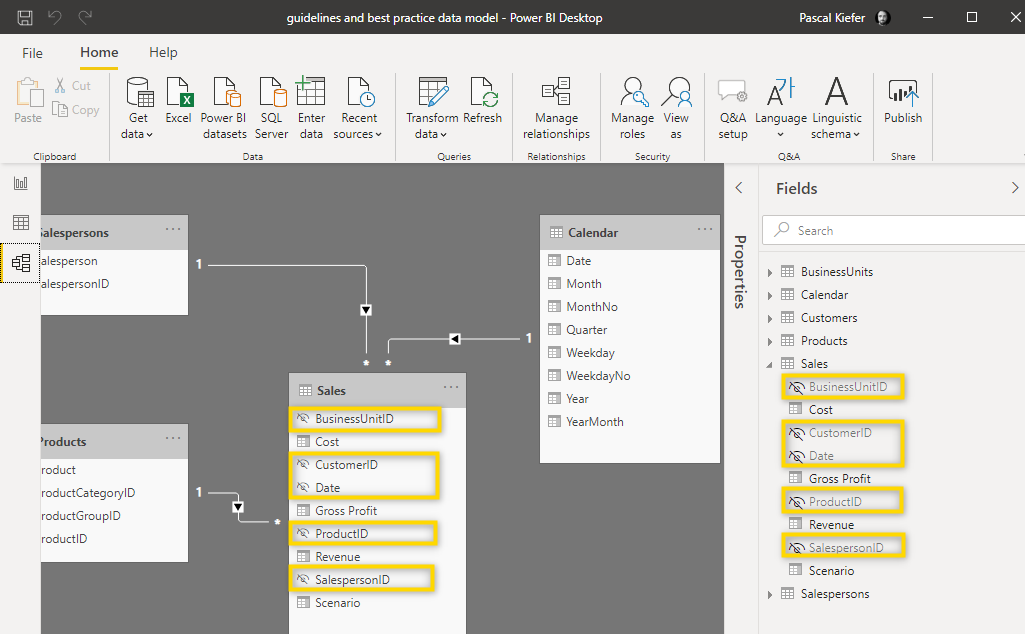The image size is (1025, 634).
Task: Select Revenue field in Fields list
Action: click(831, 525)
